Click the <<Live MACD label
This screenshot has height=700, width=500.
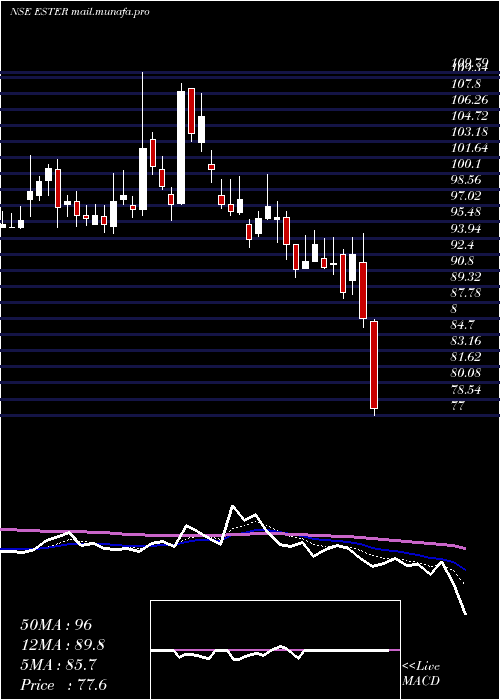click(x=421, y=673)
